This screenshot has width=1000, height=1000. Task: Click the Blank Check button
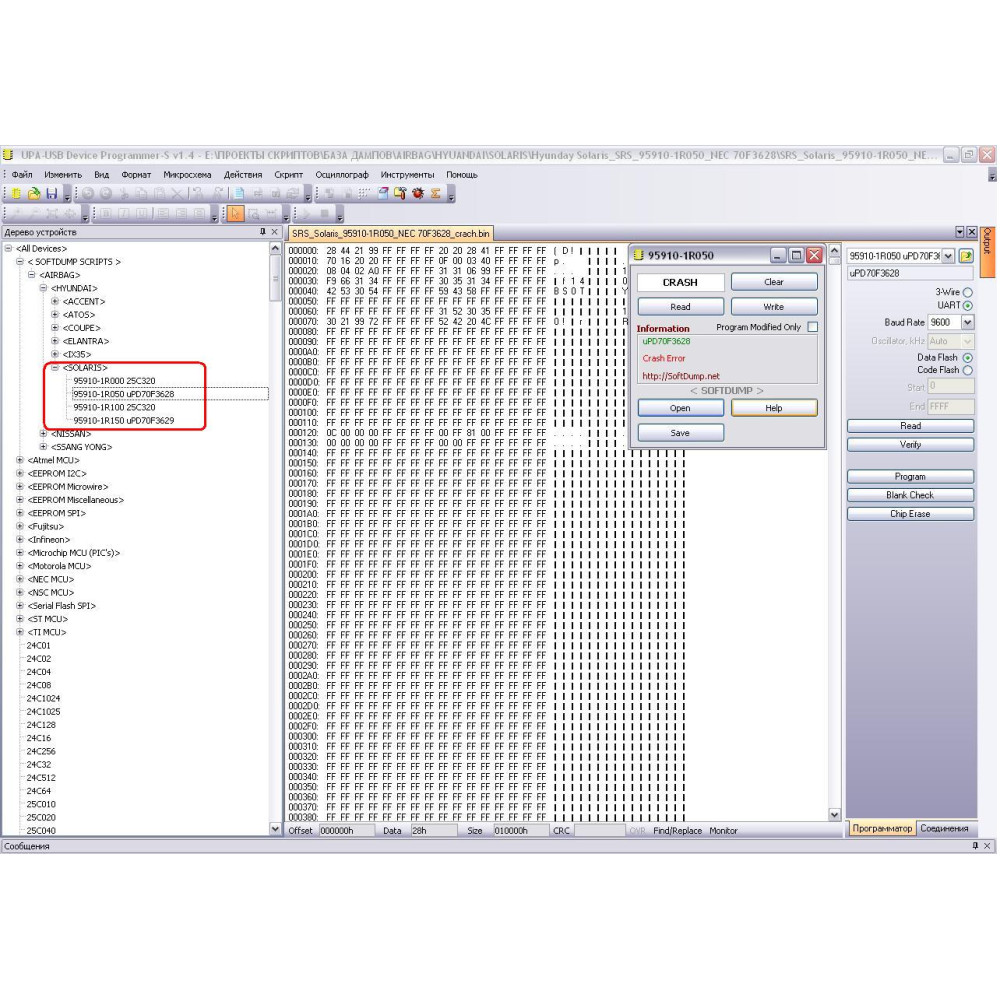tap(910, 495)
